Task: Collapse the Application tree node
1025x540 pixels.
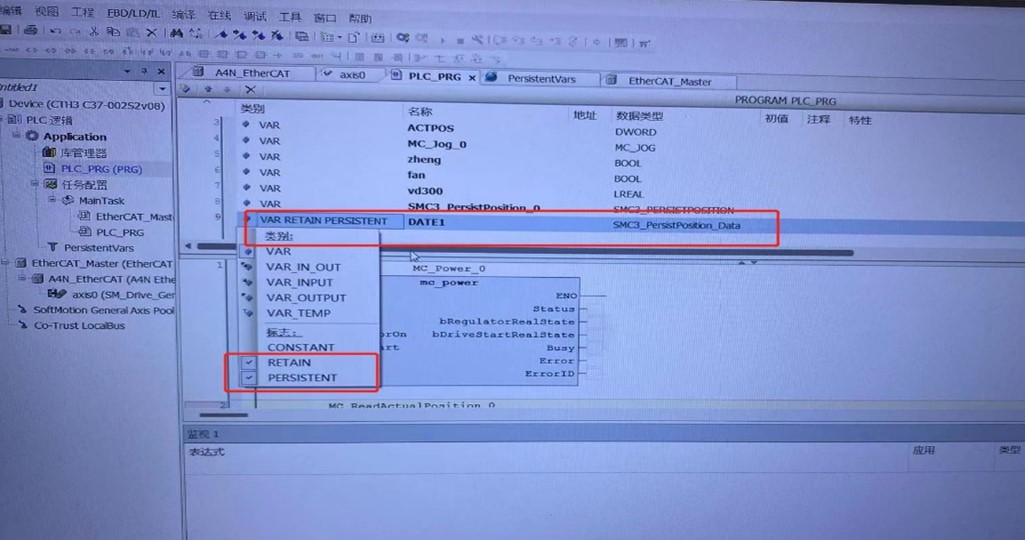Action: point(16,136)
